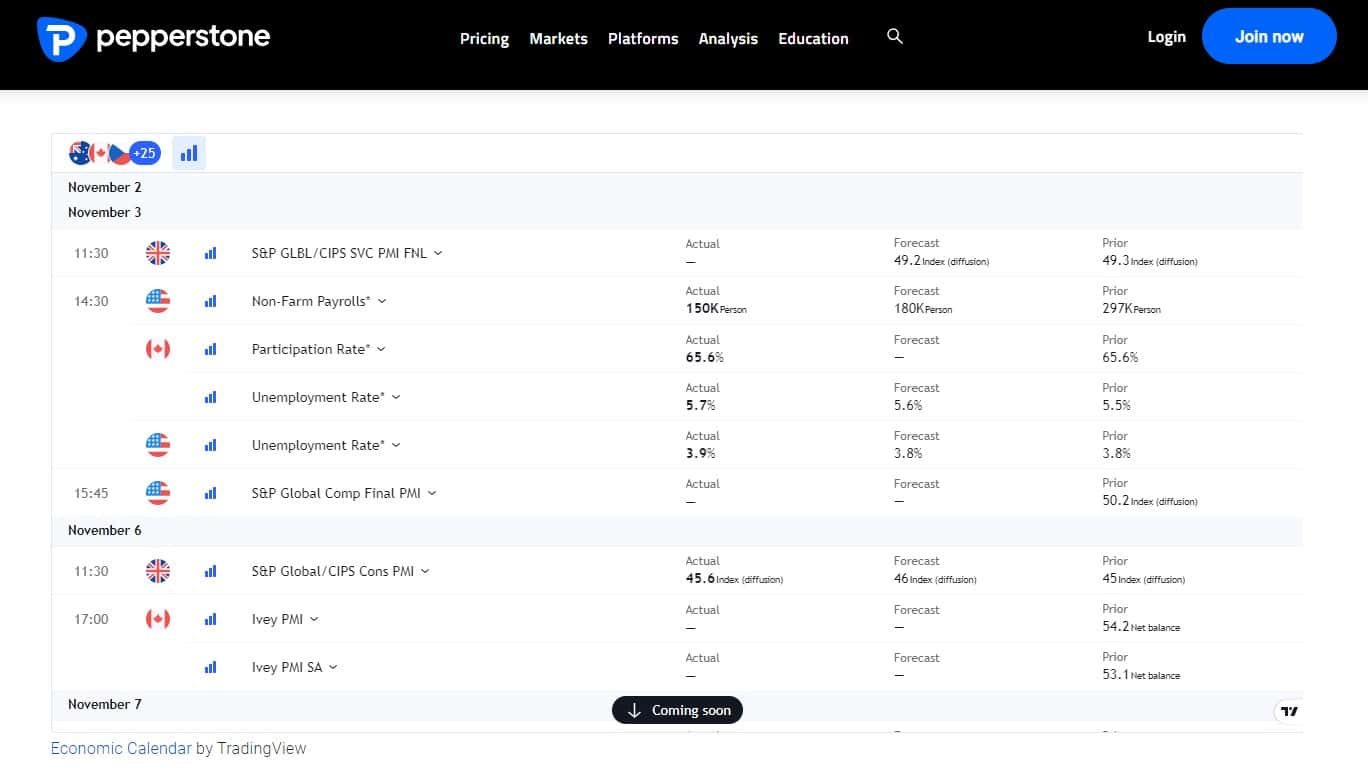Open the search magnifier icon
This screenshot has height=776, width=1368.
(895, 36)
